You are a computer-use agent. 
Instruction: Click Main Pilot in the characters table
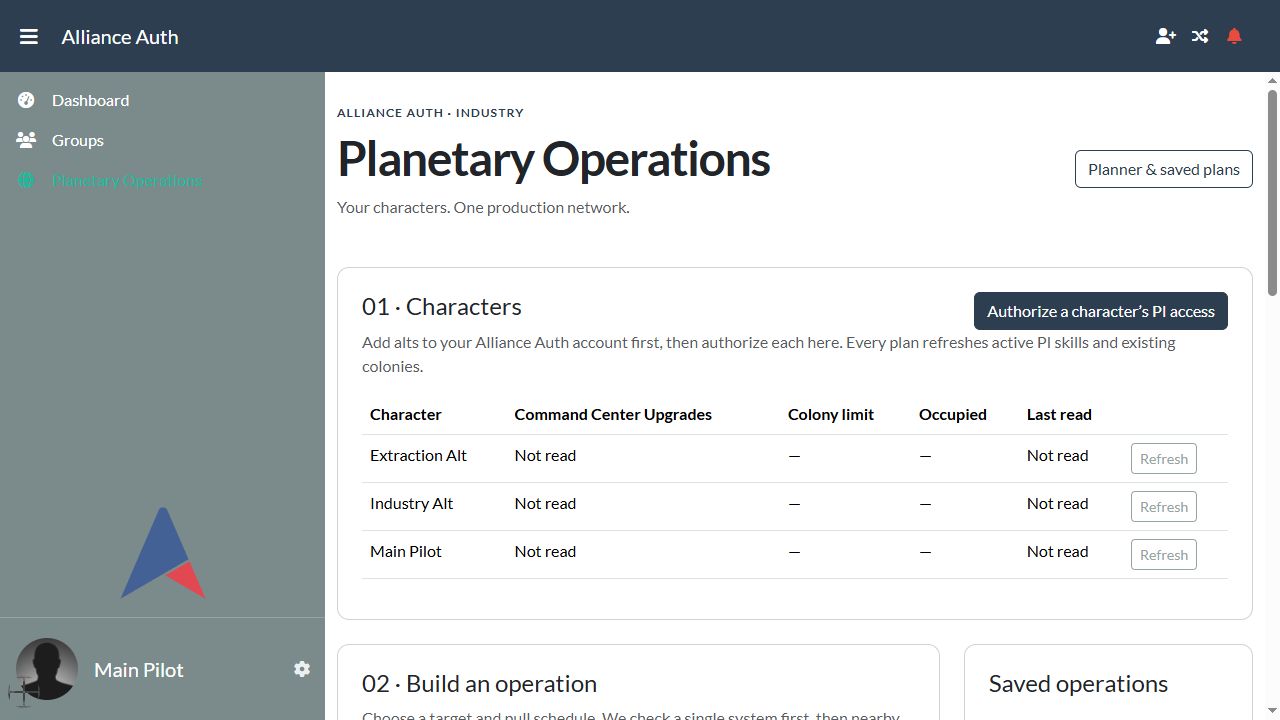(405, 551)
